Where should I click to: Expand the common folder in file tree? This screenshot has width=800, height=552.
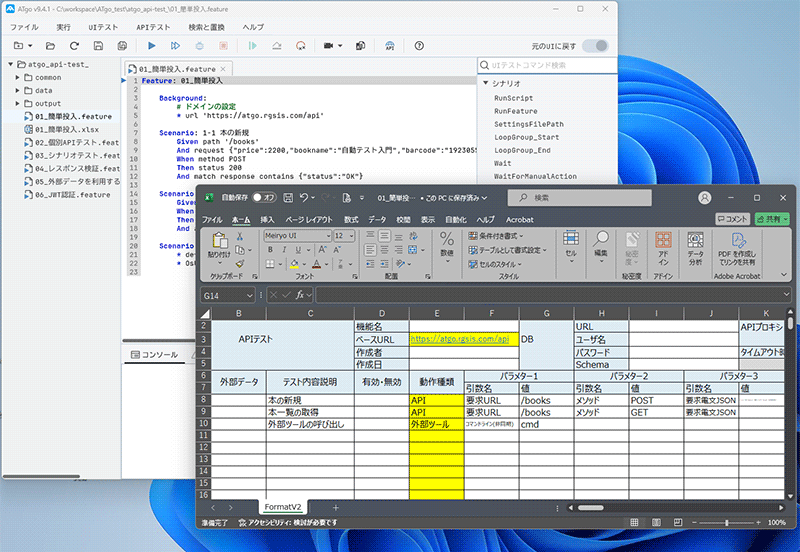click(17, 78)
